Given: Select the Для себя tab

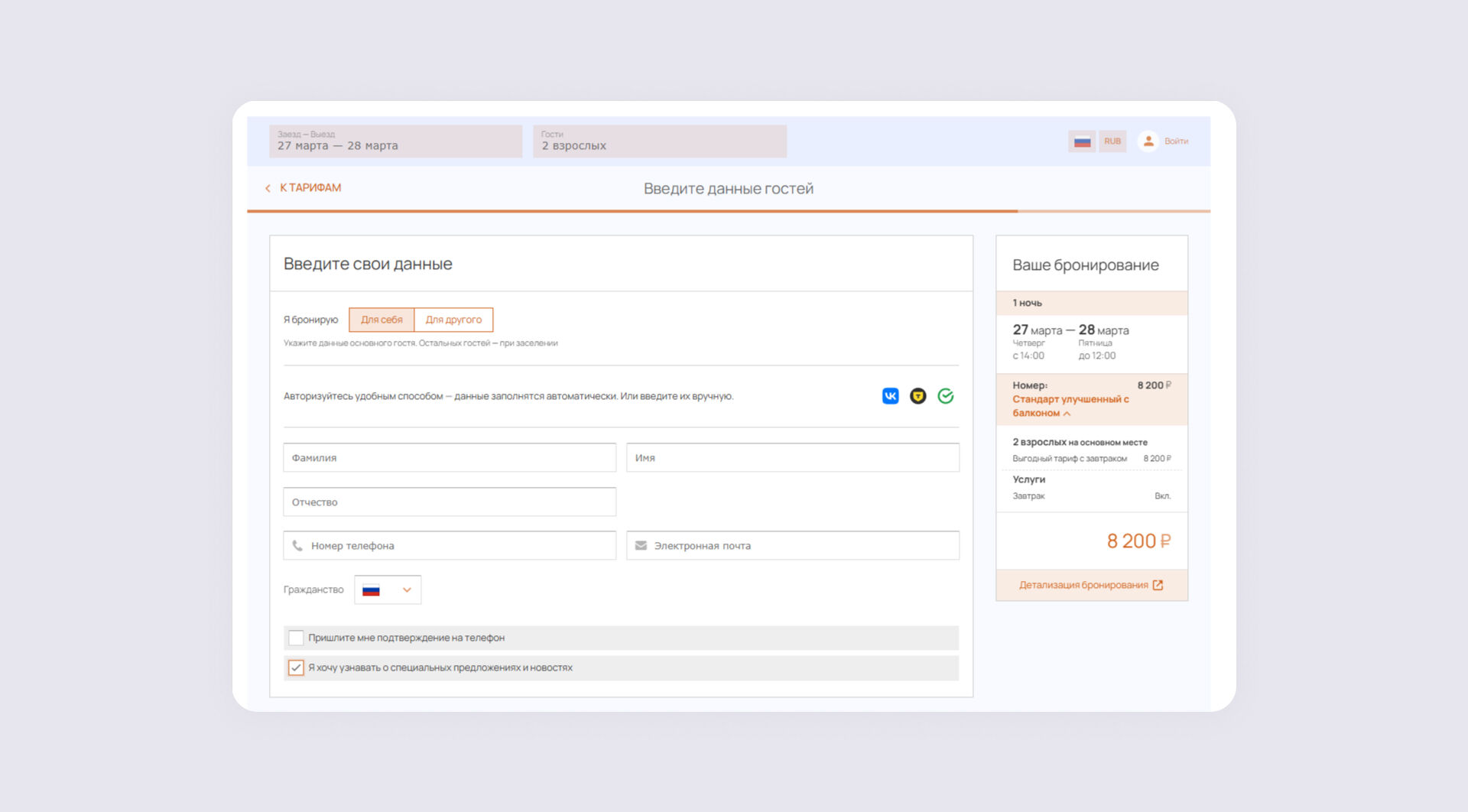Looking at the screenshot, I should coord(382,320).
